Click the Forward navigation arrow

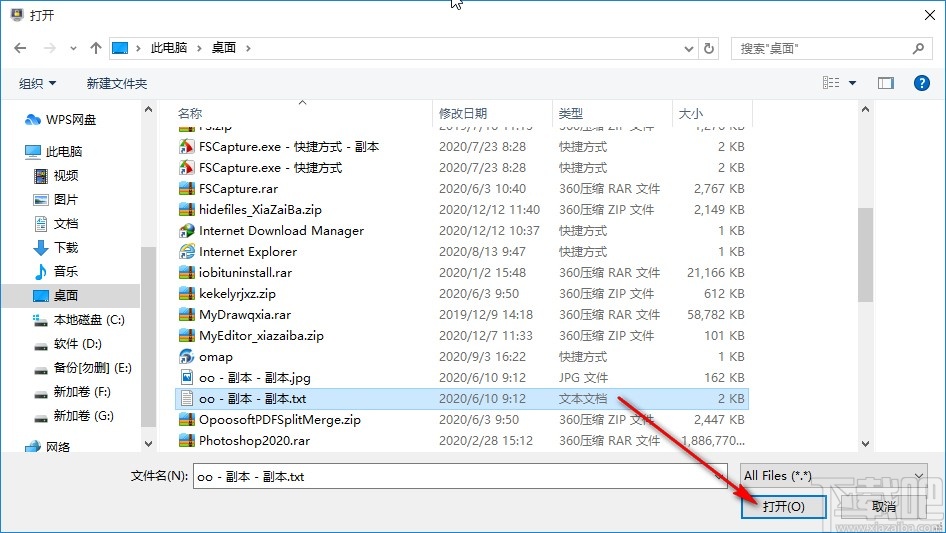[49, 48]
